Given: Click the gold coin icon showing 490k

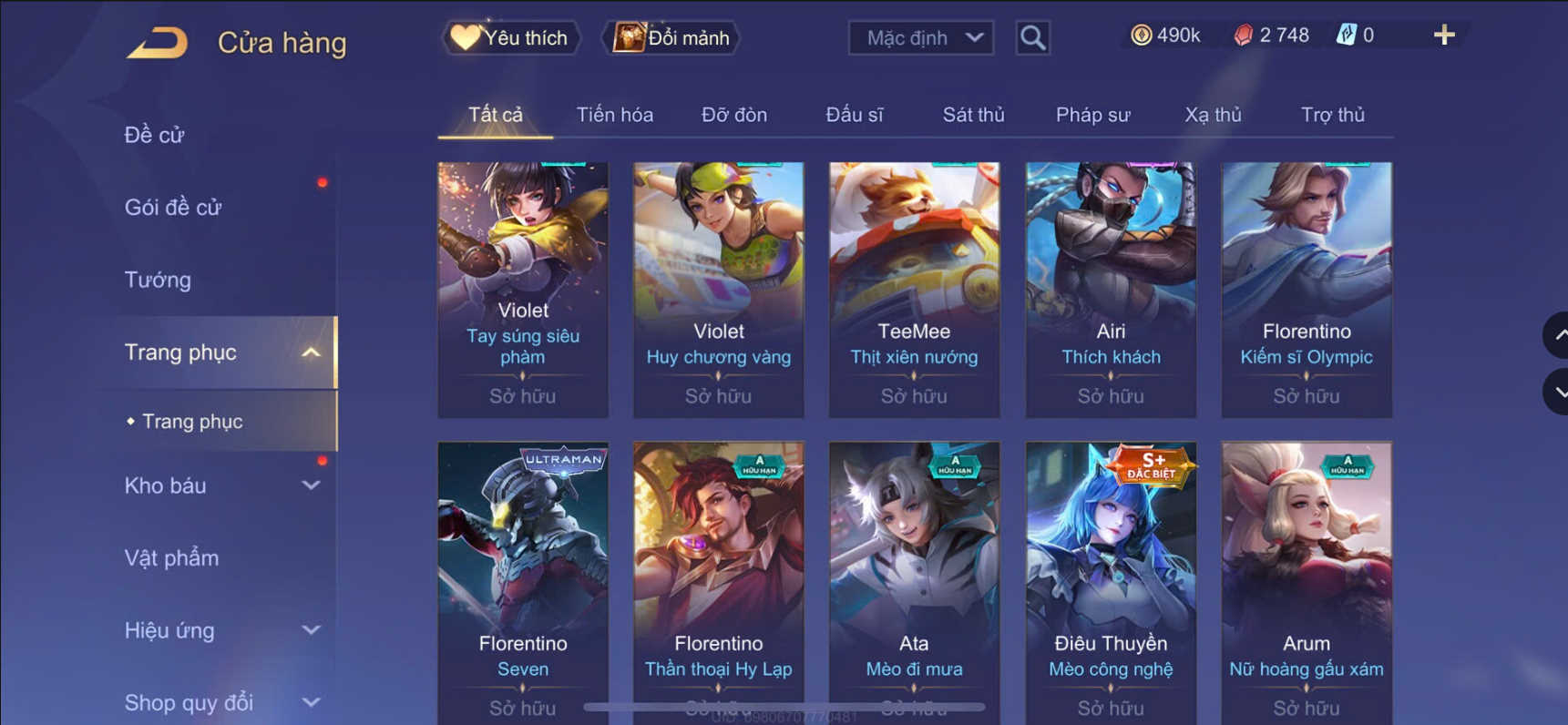Looking at the screenshot, I should pos(1141,36).
